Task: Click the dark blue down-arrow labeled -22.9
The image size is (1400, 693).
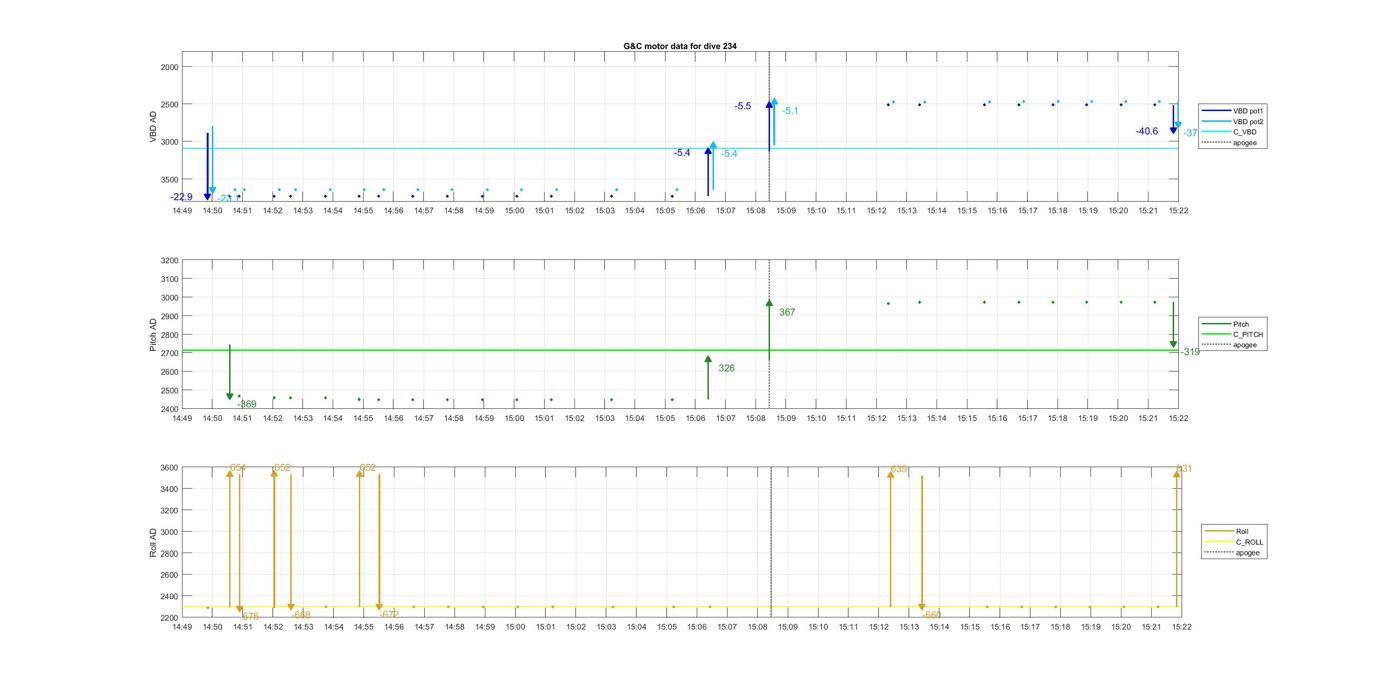Action: pos(207,166)
